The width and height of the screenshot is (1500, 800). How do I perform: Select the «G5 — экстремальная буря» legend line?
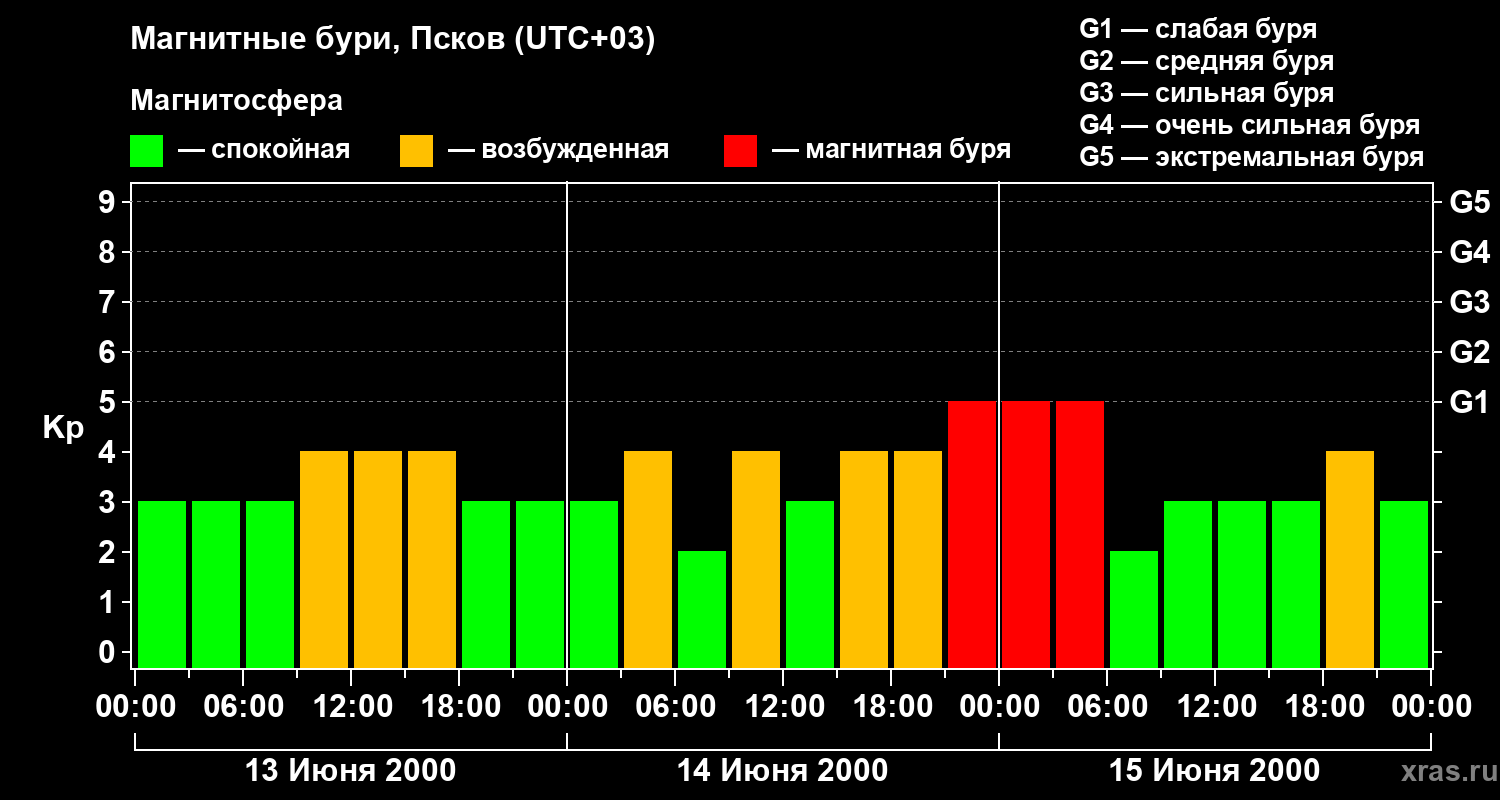point(1252,157)
